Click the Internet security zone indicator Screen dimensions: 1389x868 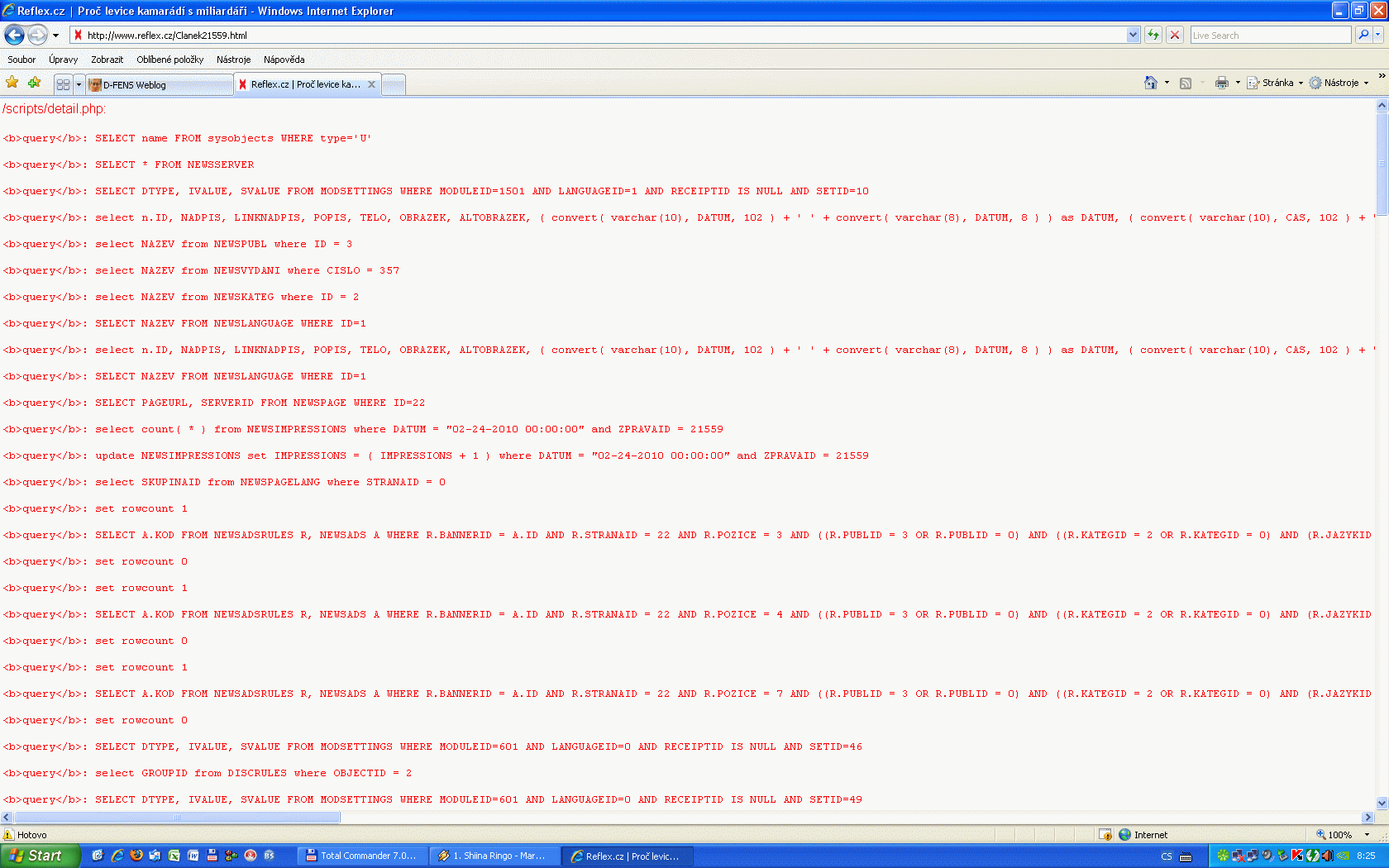point(1143,835)
